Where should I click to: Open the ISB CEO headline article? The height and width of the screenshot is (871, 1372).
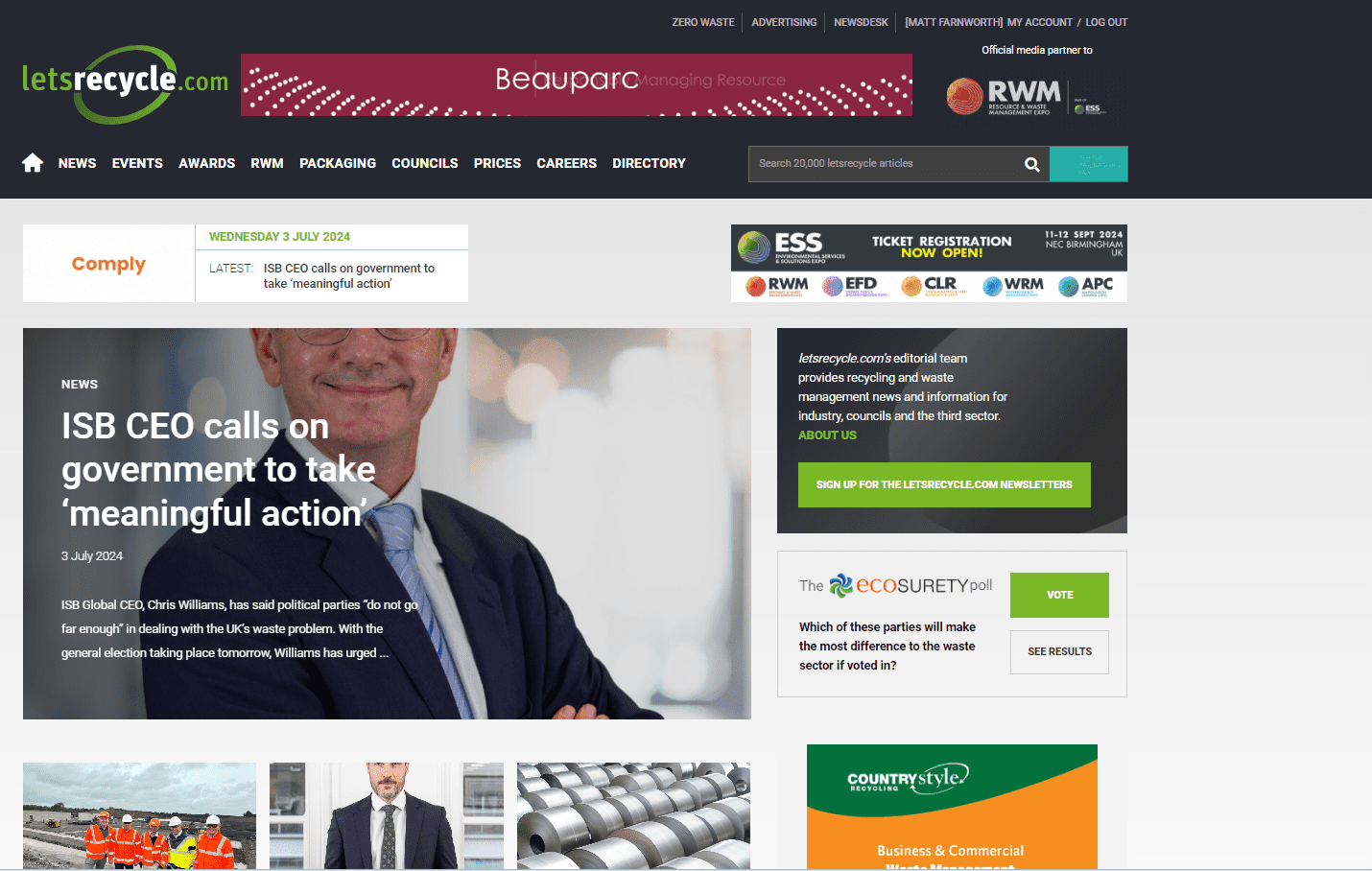point(218,470)
